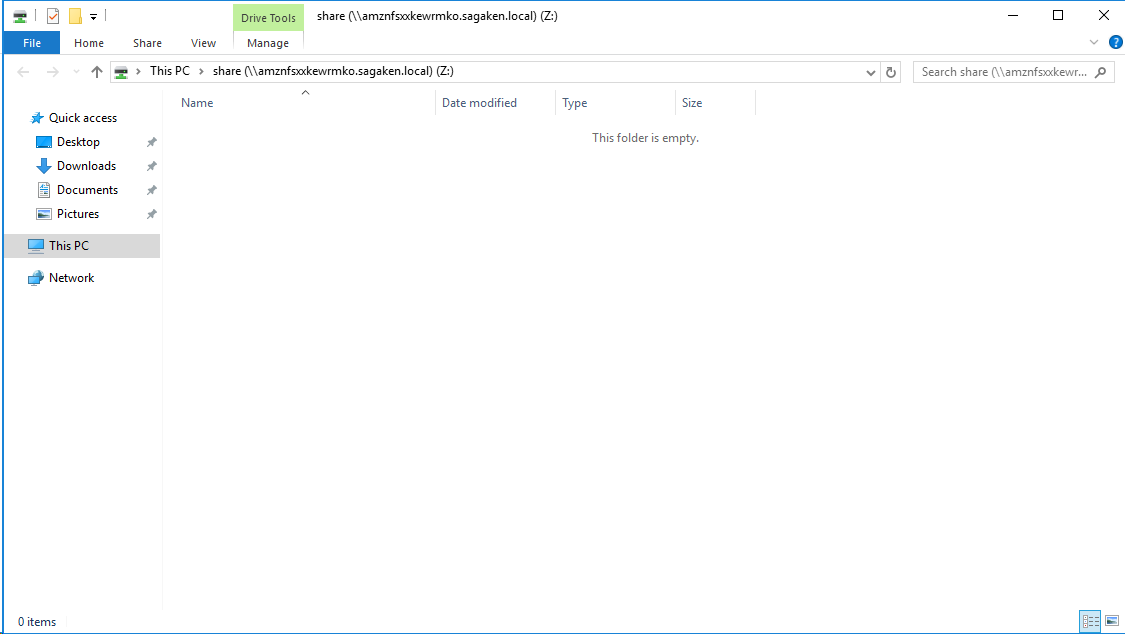Image resolution: width=1125 pixels, height=634 pixels.
Task: Switch to Details view via status bar icon
Action: (x=1091, y=621)
